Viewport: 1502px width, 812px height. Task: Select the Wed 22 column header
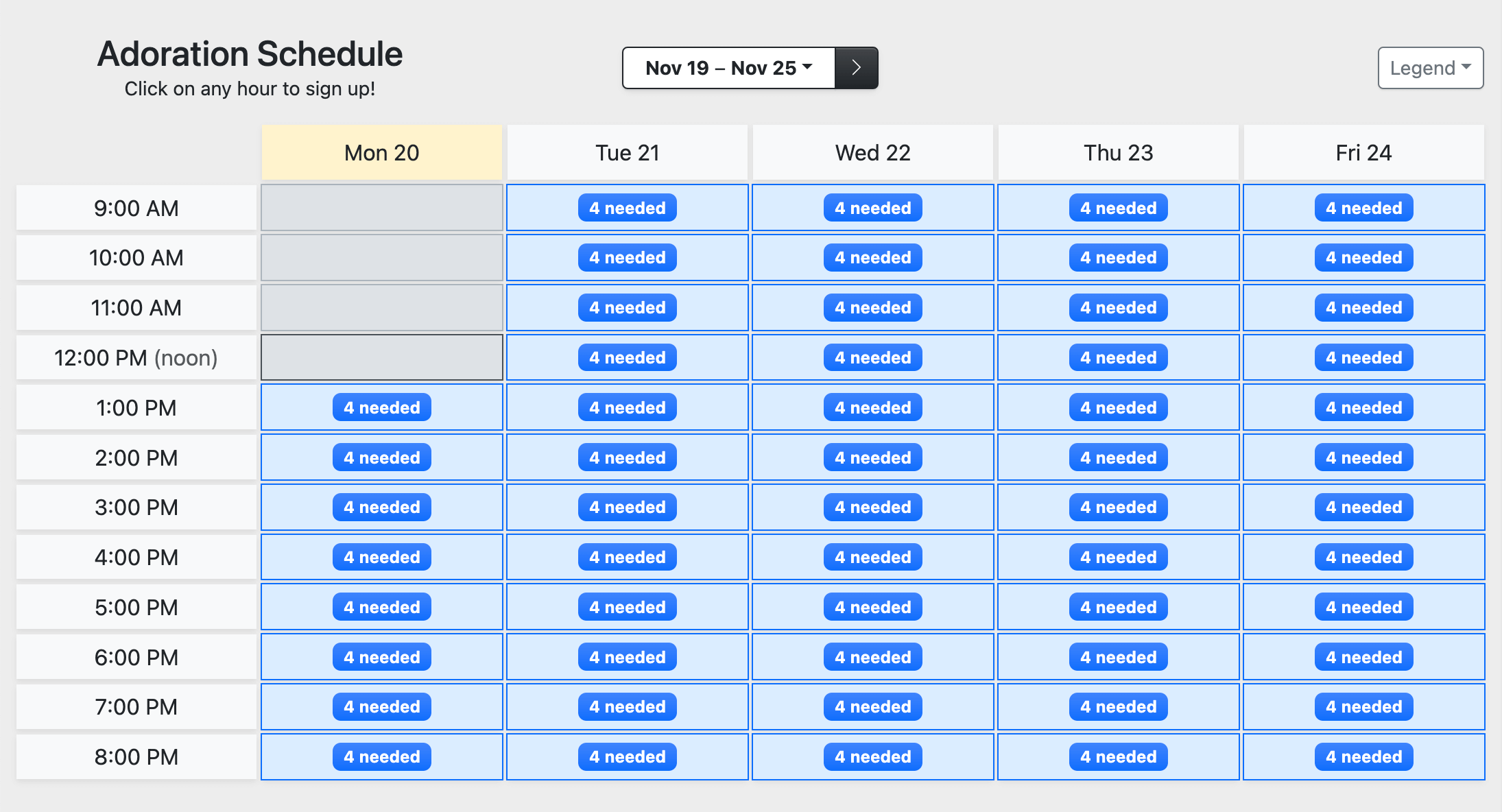click(872, 152)
